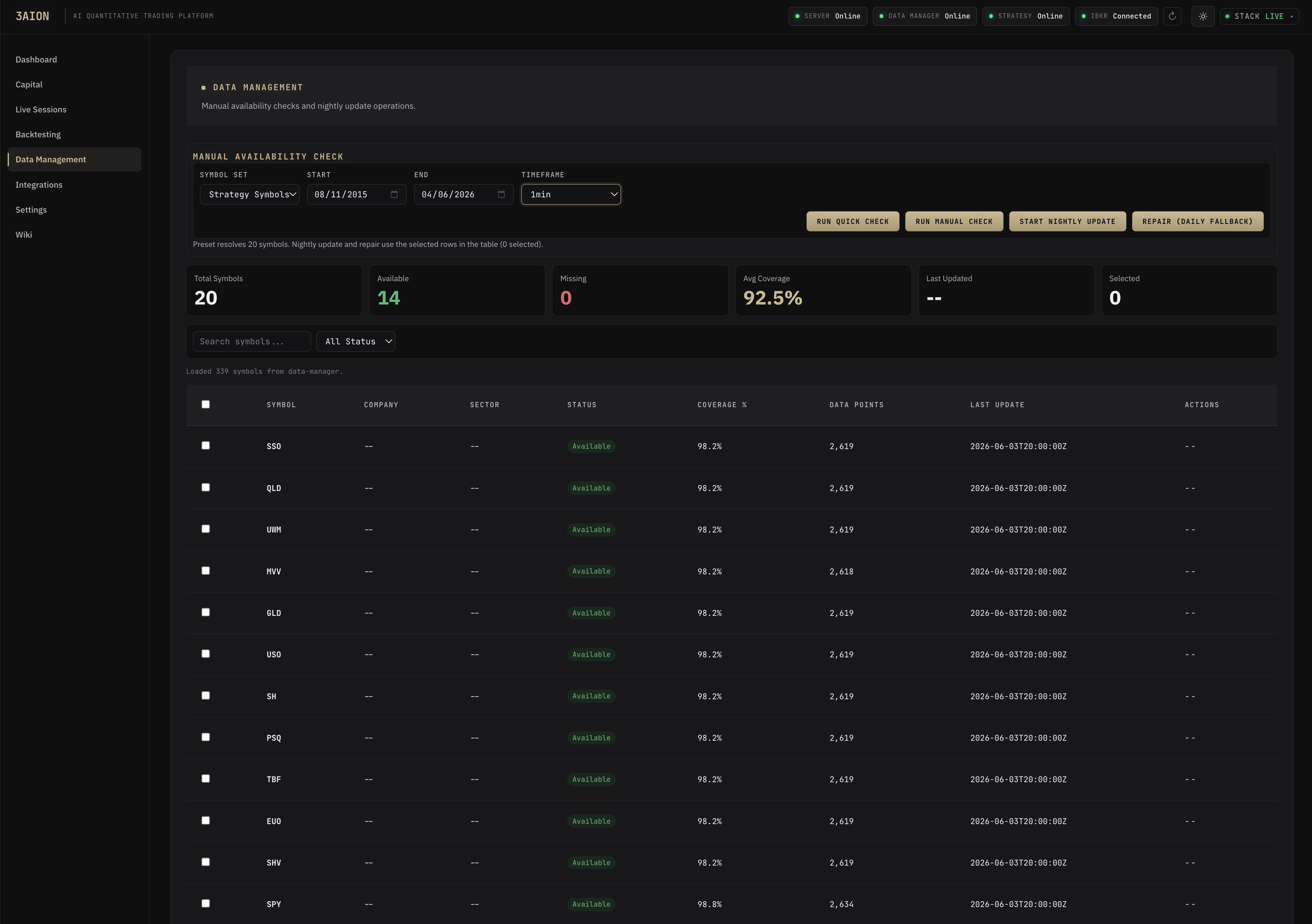Screen dimensions: 1312x924
Task: Click the Start date field 08/11/2015
Action: click(357, 194)
